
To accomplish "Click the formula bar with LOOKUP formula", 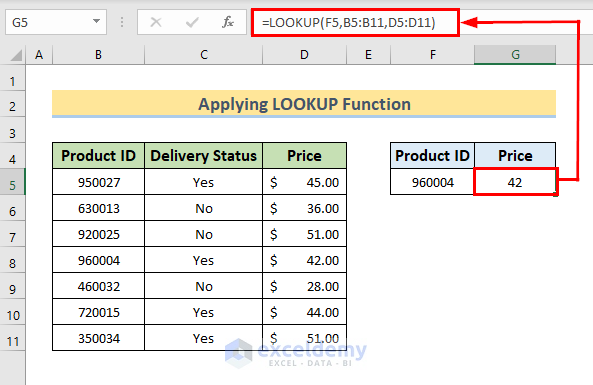I will click(x=355, y=22).
